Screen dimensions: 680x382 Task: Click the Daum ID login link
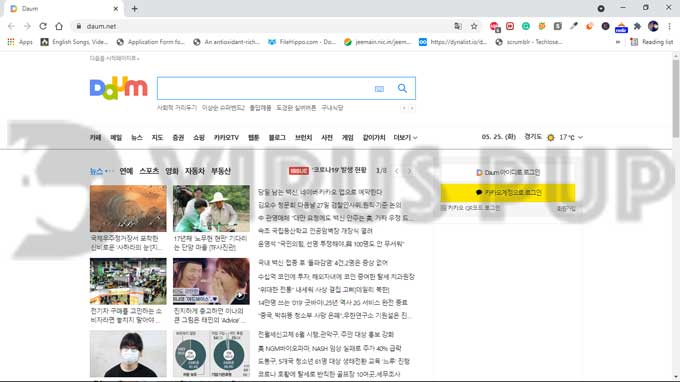(x=508, y=173)
